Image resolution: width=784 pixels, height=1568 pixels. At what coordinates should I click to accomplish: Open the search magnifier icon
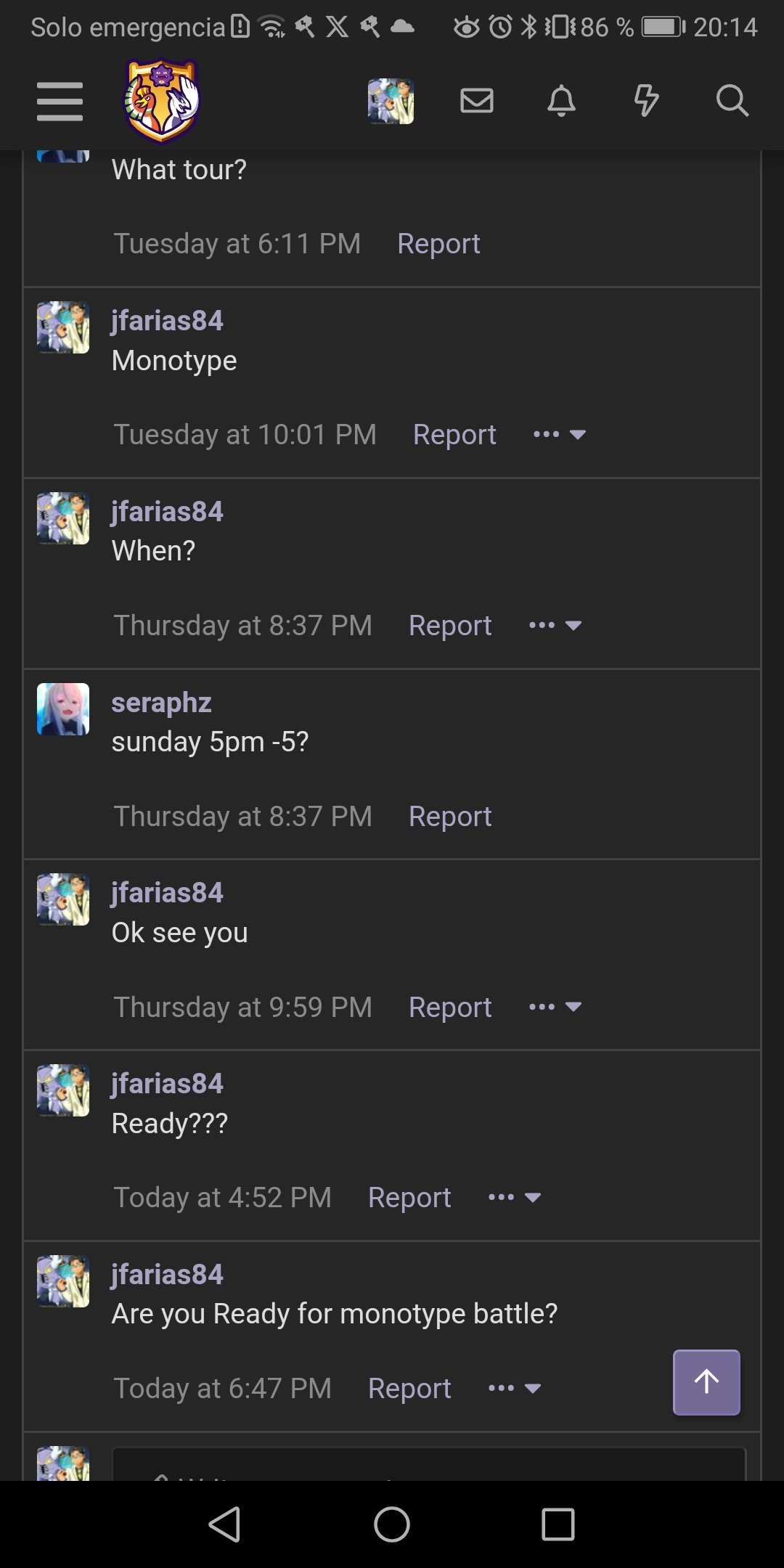(x=731, y=101)
